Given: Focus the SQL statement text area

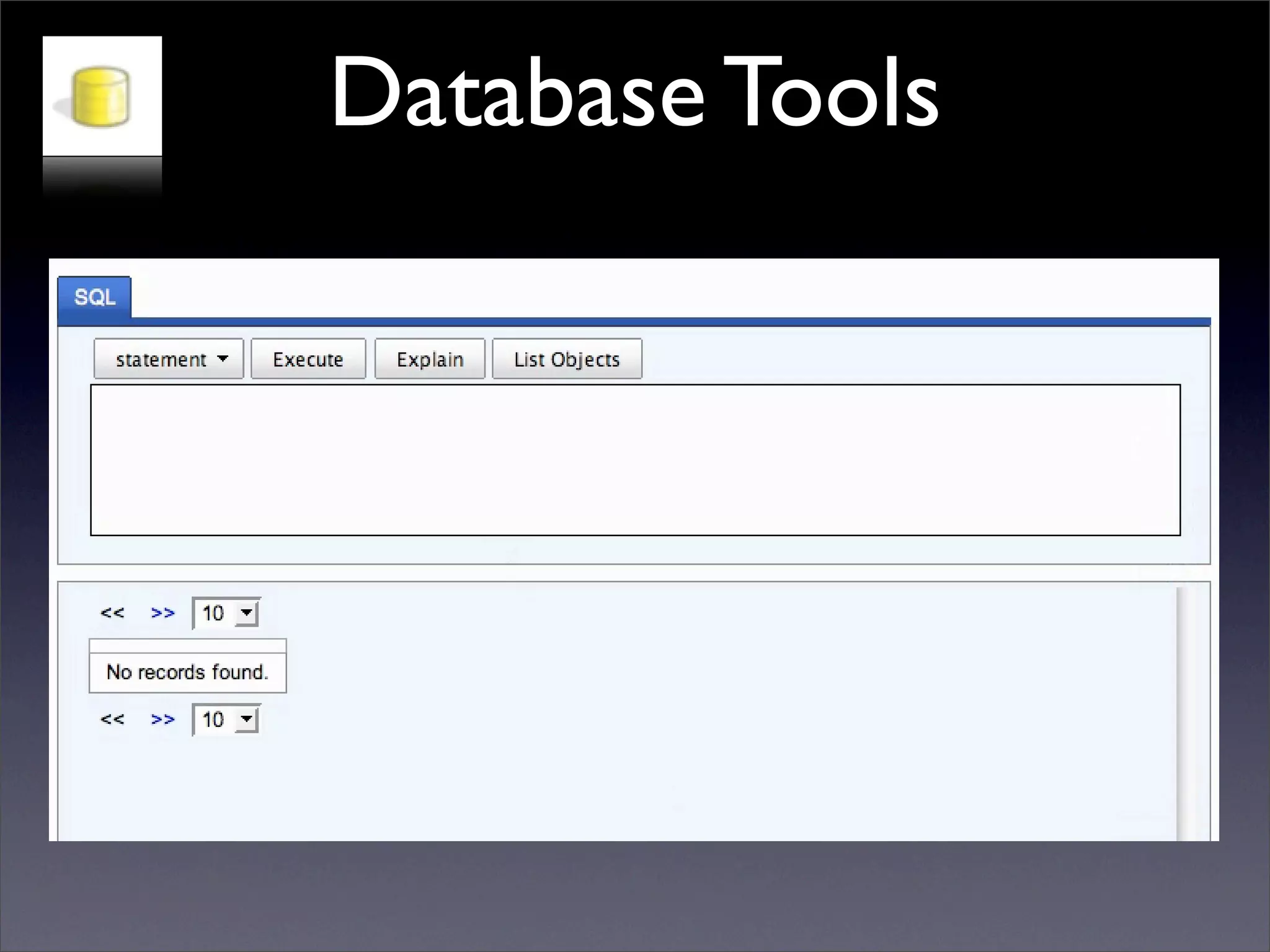Looking at the screenshot, I should [x=635, y=460].
